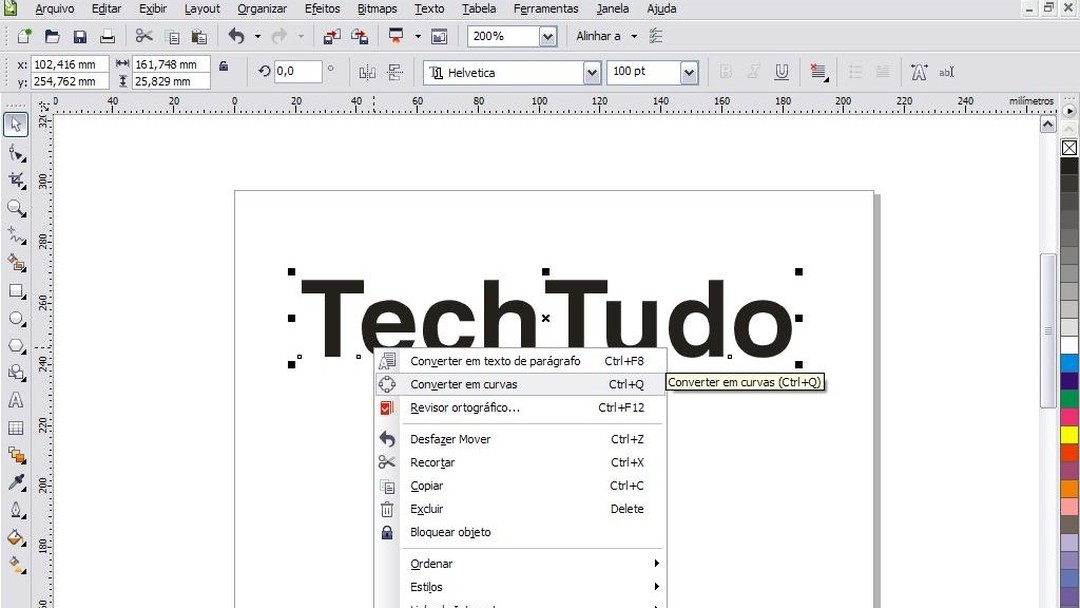This screenshot has width=1080, height=608.
Task: Toggle the bulleted list formatting
Action: [855, 71]
